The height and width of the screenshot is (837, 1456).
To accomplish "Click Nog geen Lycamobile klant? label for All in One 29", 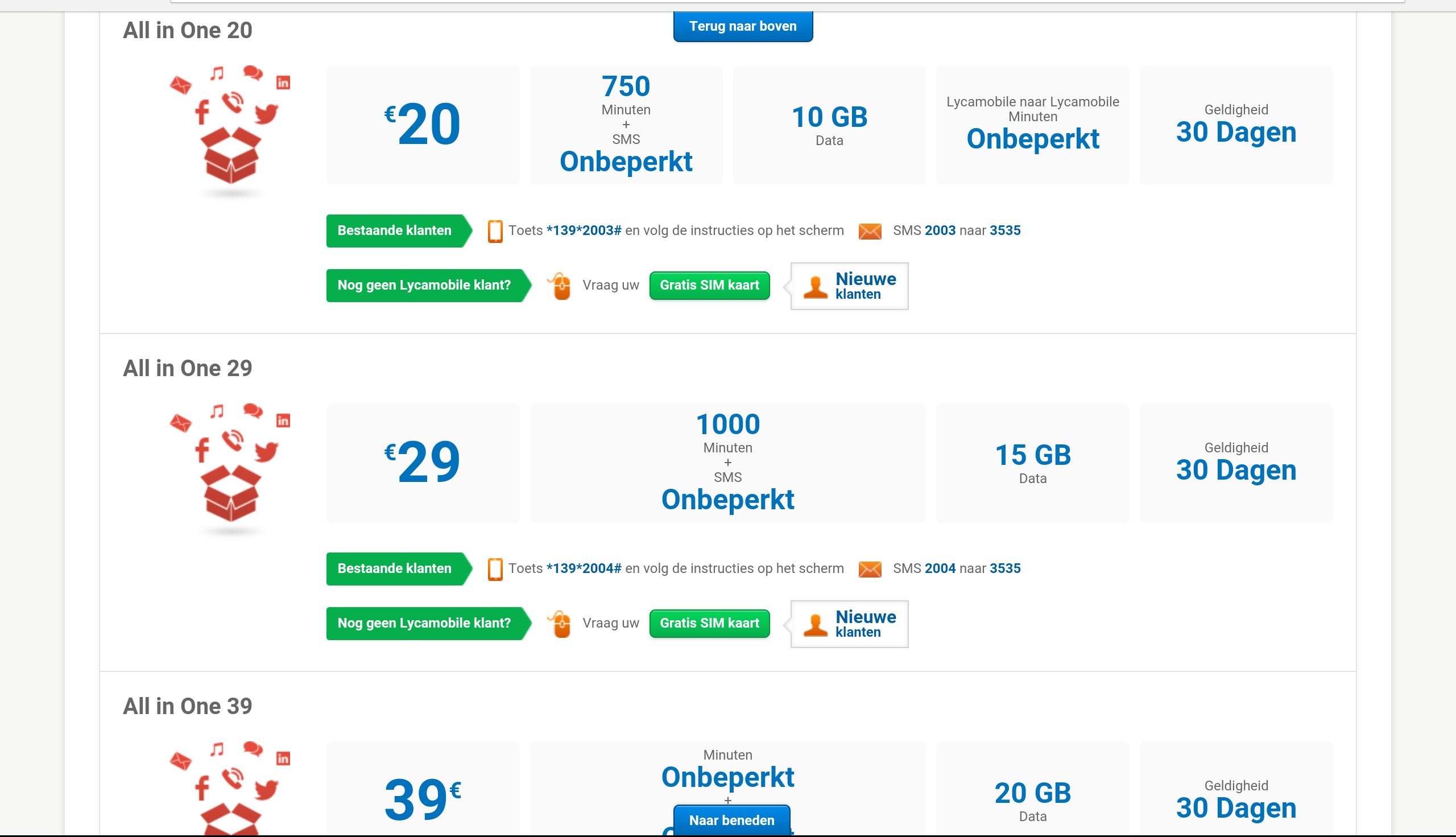I will coord(424,624).
